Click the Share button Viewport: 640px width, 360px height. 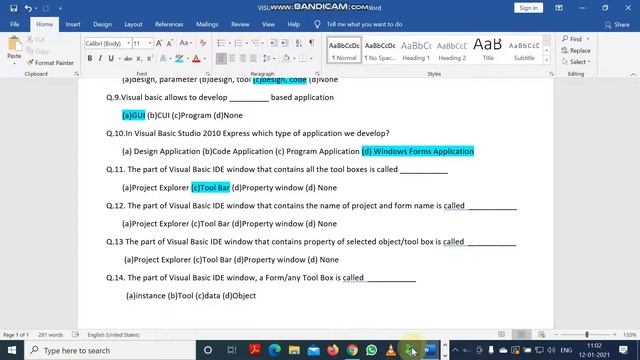coord(617,25)
